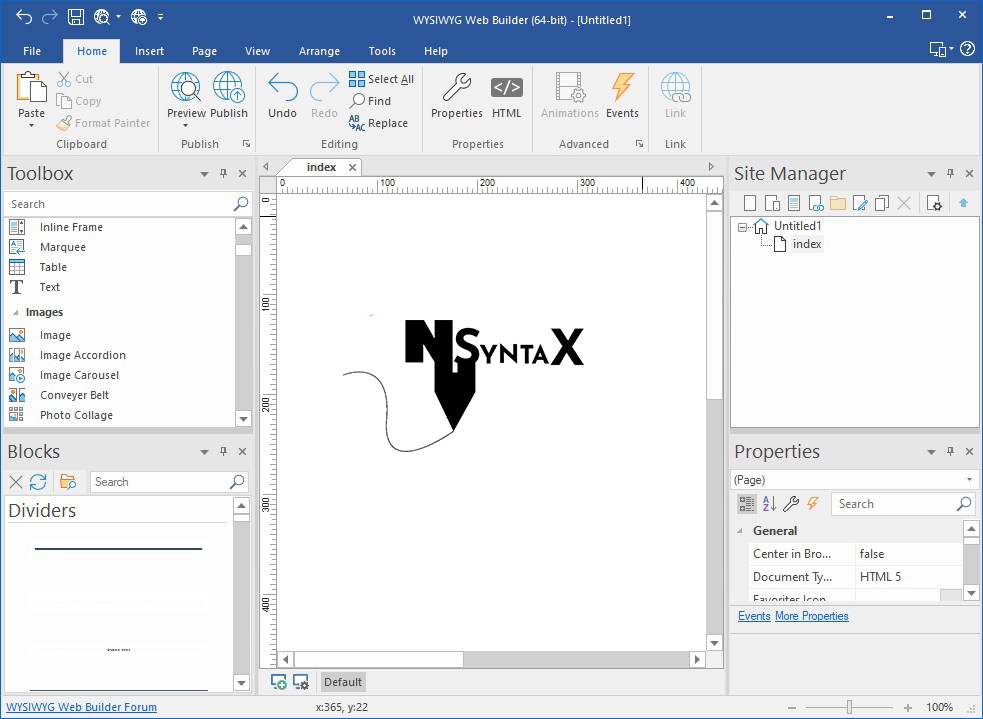Click the Paste clipboard icon
This screenshot has height=719, width=983.
(x=31, y=87)
